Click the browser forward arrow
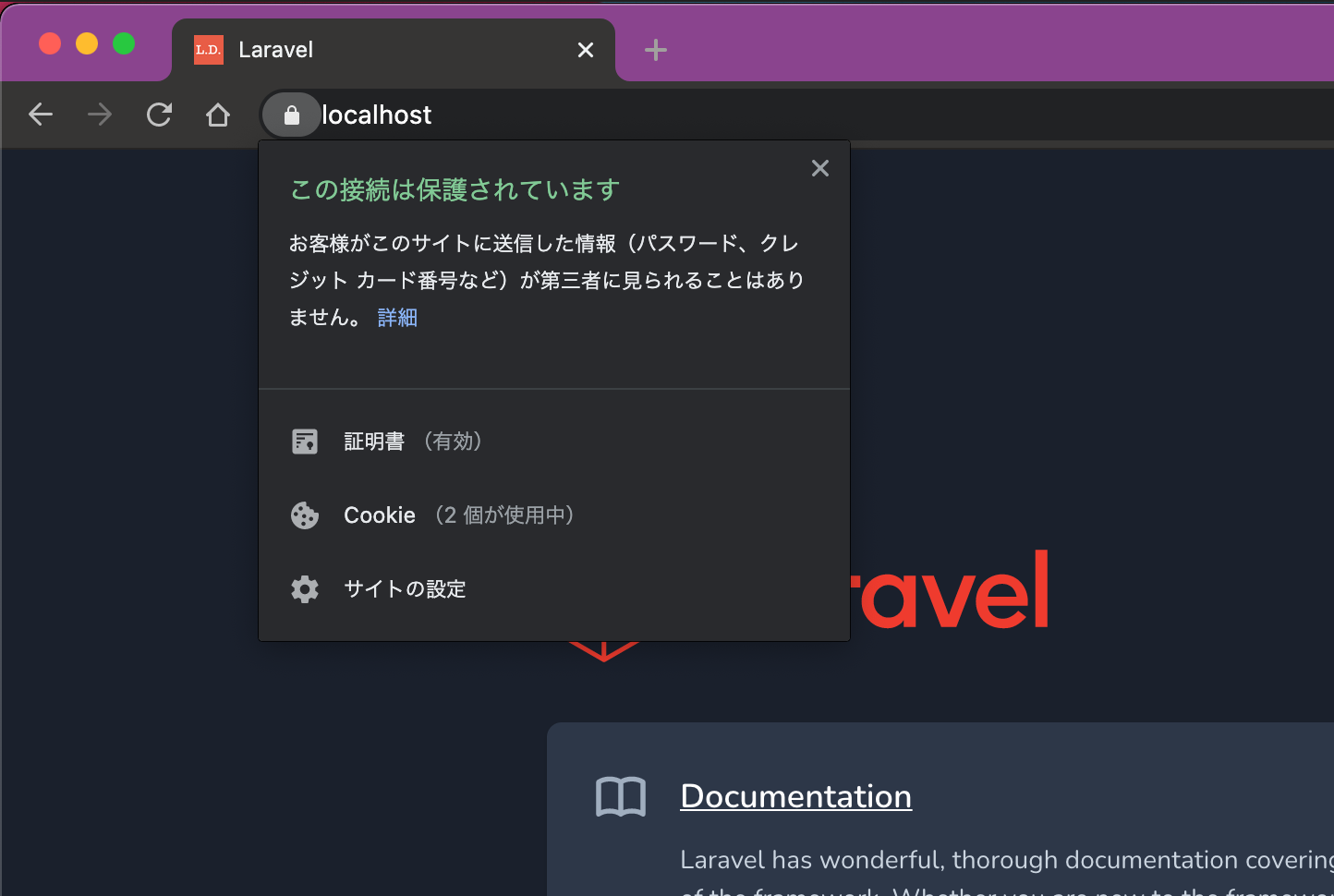The height and width of the screenshot is (896, 1334). tap(100, 115)
